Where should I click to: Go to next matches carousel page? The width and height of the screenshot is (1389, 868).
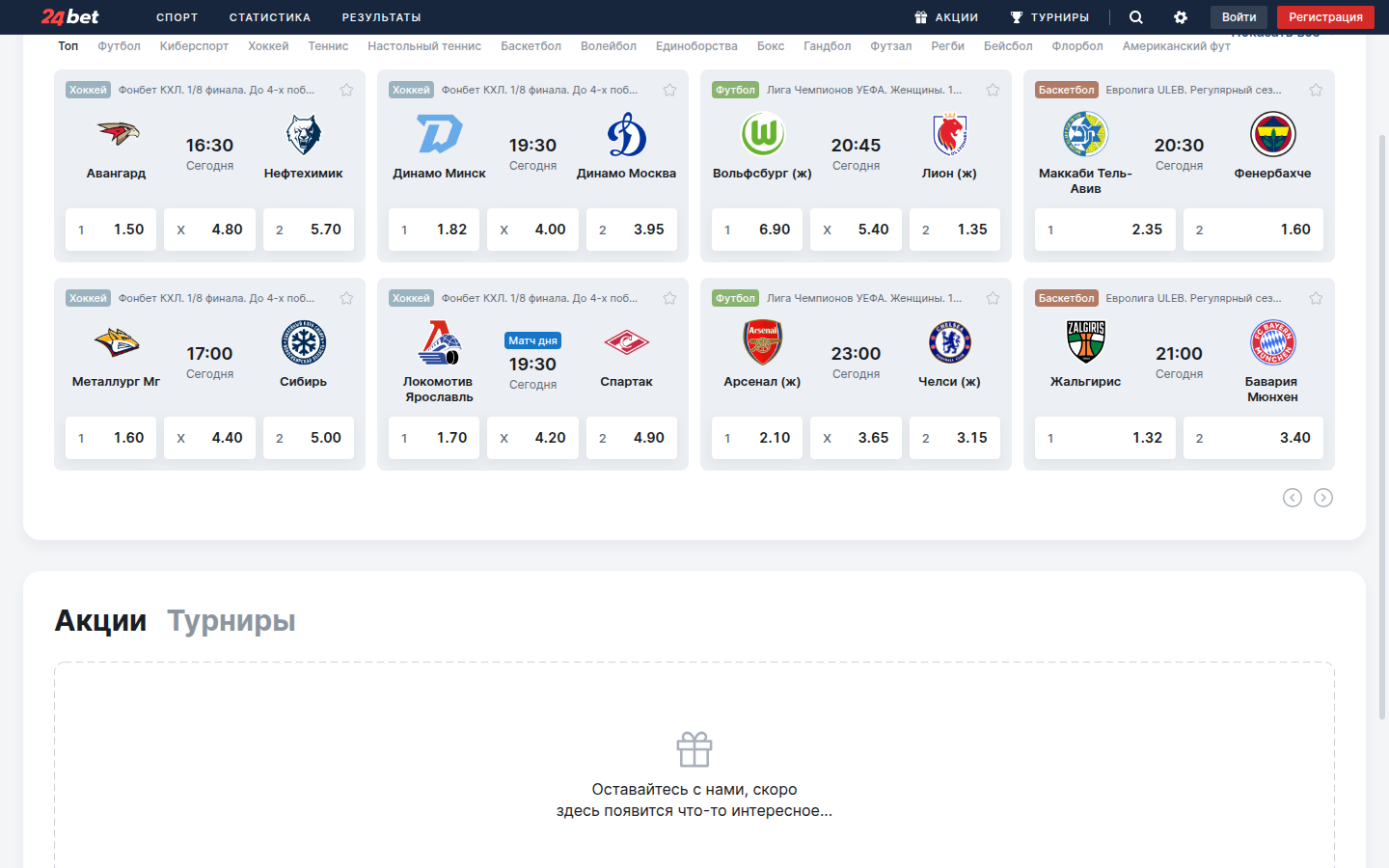tap(1323, 498)
